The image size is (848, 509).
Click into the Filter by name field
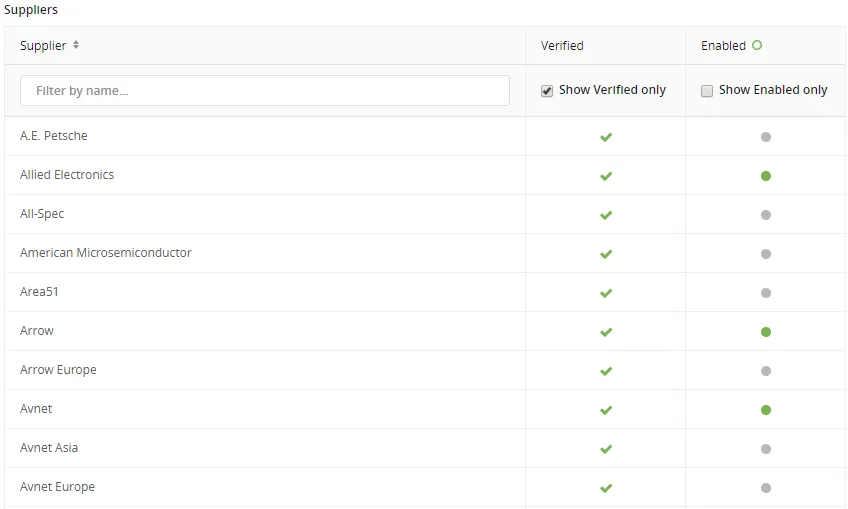(x=265, y=90)
